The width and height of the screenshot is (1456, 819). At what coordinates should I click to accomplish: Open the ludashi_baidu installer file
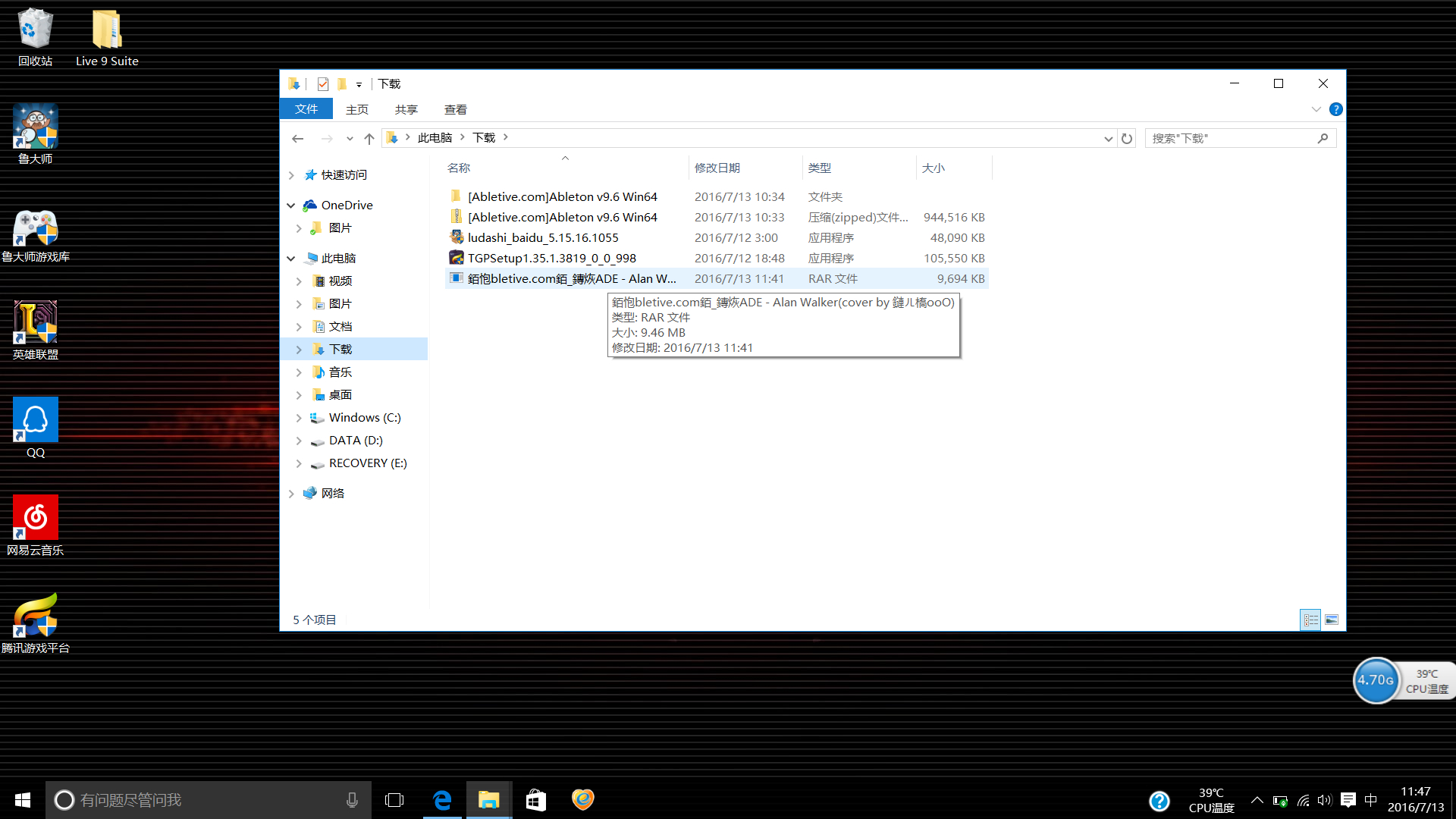(542, 237)
